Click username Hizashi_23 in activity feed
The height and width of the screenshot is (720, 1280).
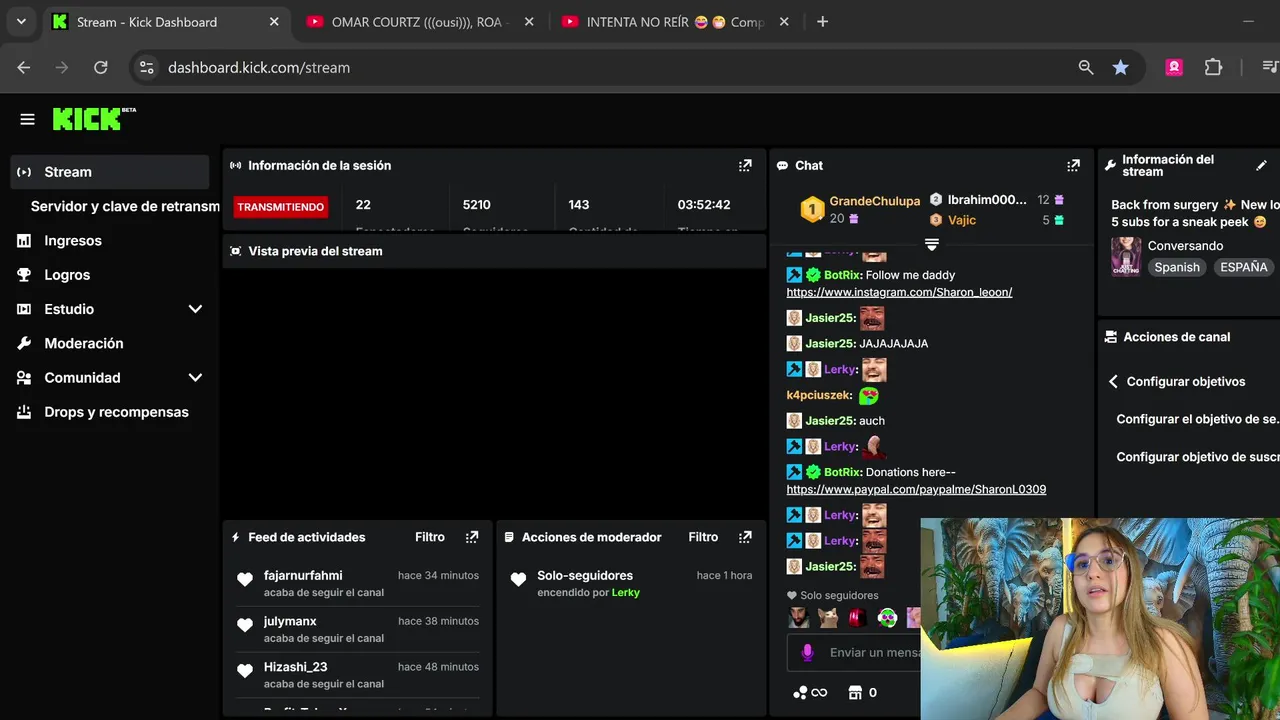(295, 667)
